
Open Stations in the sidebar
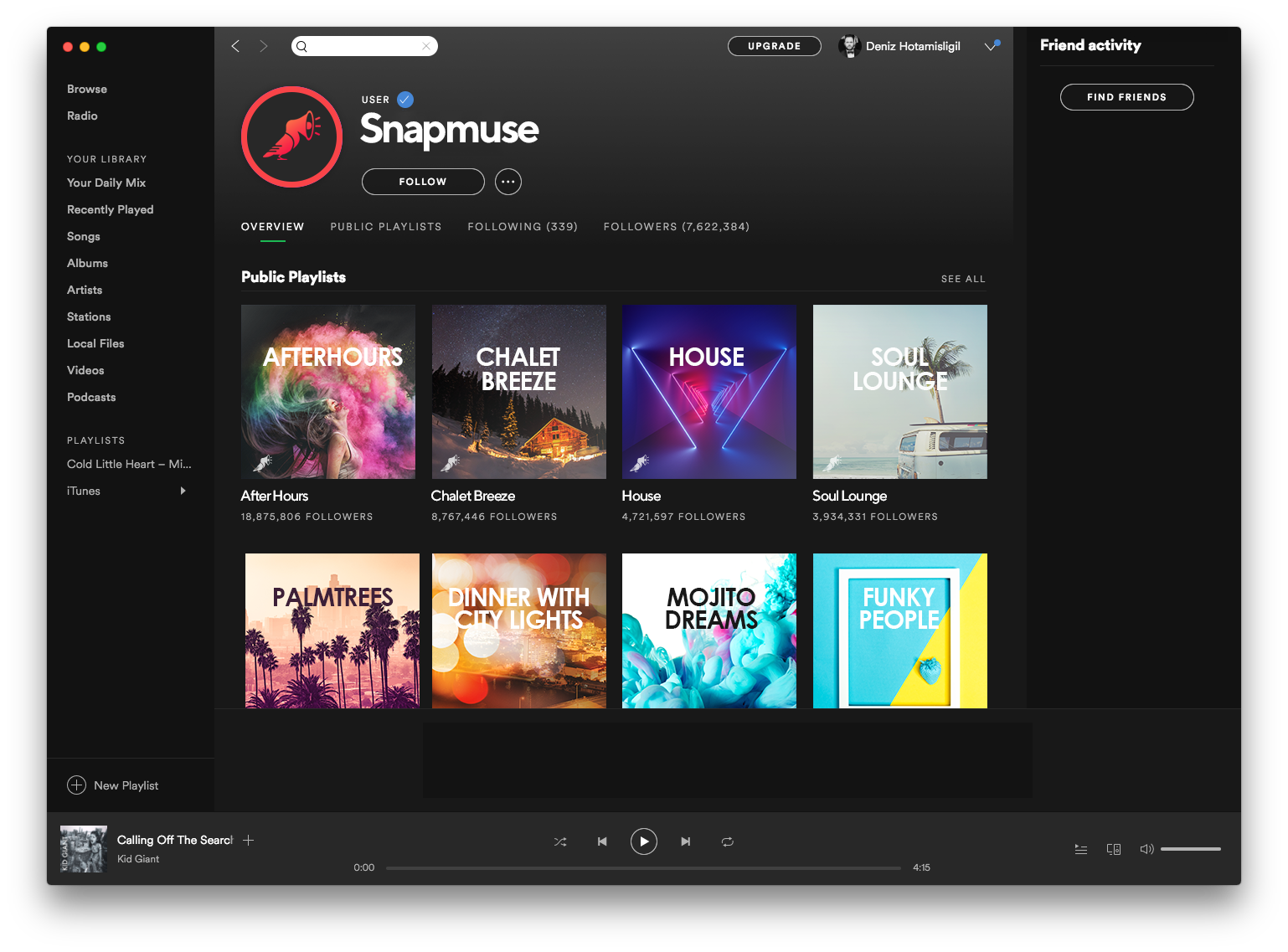(89, 316)
